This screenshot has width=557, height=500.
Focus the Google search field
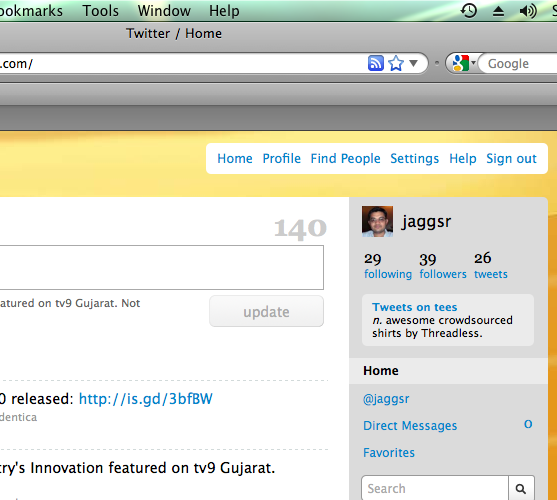(519, 64)
